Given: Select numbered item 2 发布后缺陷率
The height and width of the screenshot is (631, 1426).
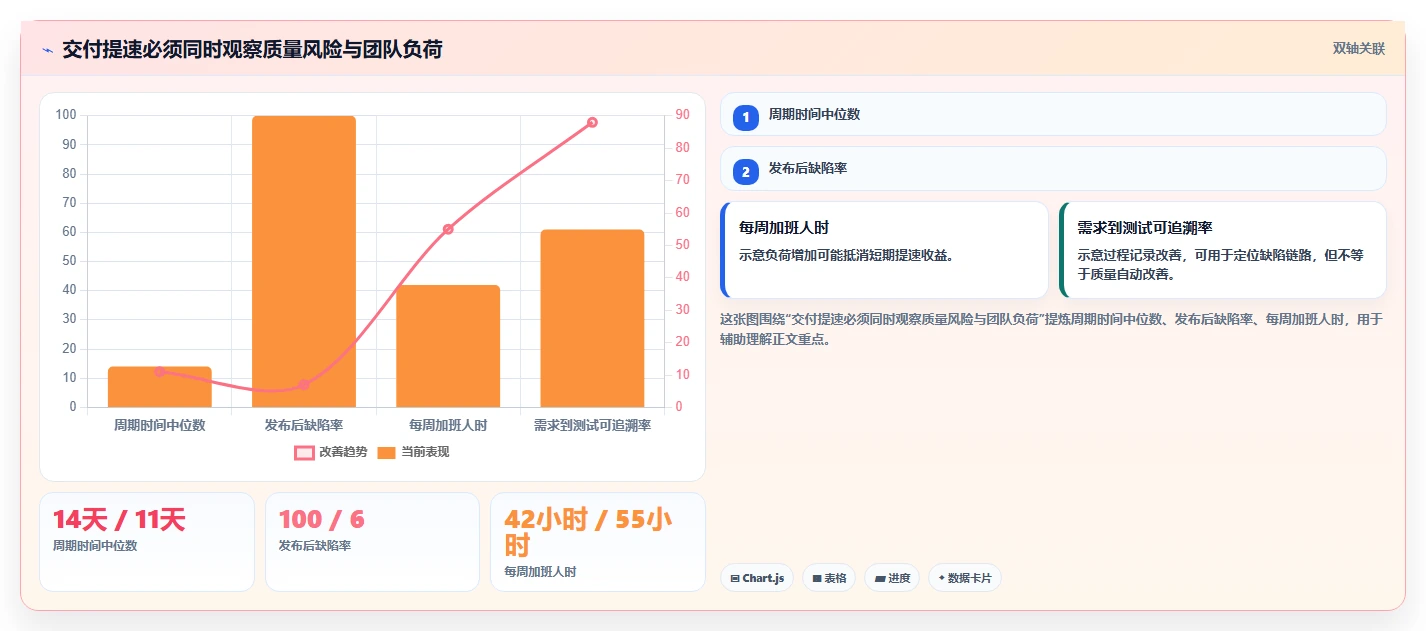Looking at the screenshot, I should pyautogui.click(x=1053, y=168).
